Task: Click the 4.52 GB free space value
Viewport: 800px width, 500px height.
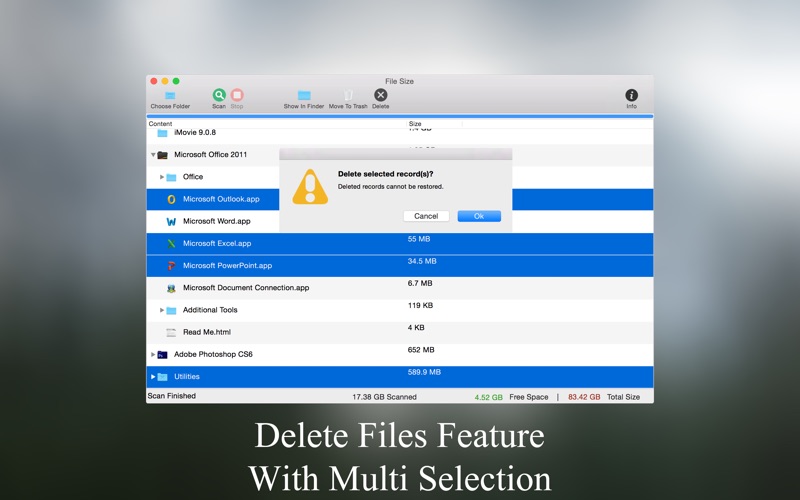Action: click(488, 397)
